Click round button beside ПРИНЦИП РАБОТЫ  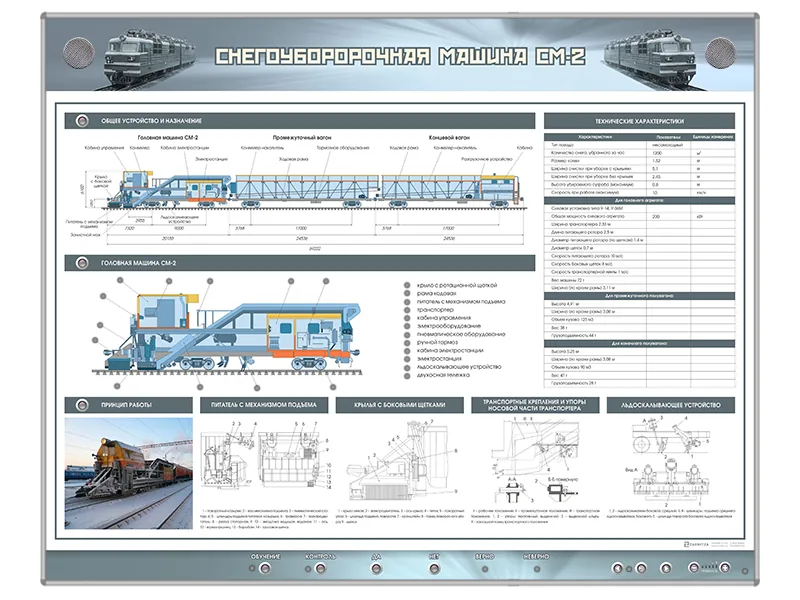pos(82,405)
